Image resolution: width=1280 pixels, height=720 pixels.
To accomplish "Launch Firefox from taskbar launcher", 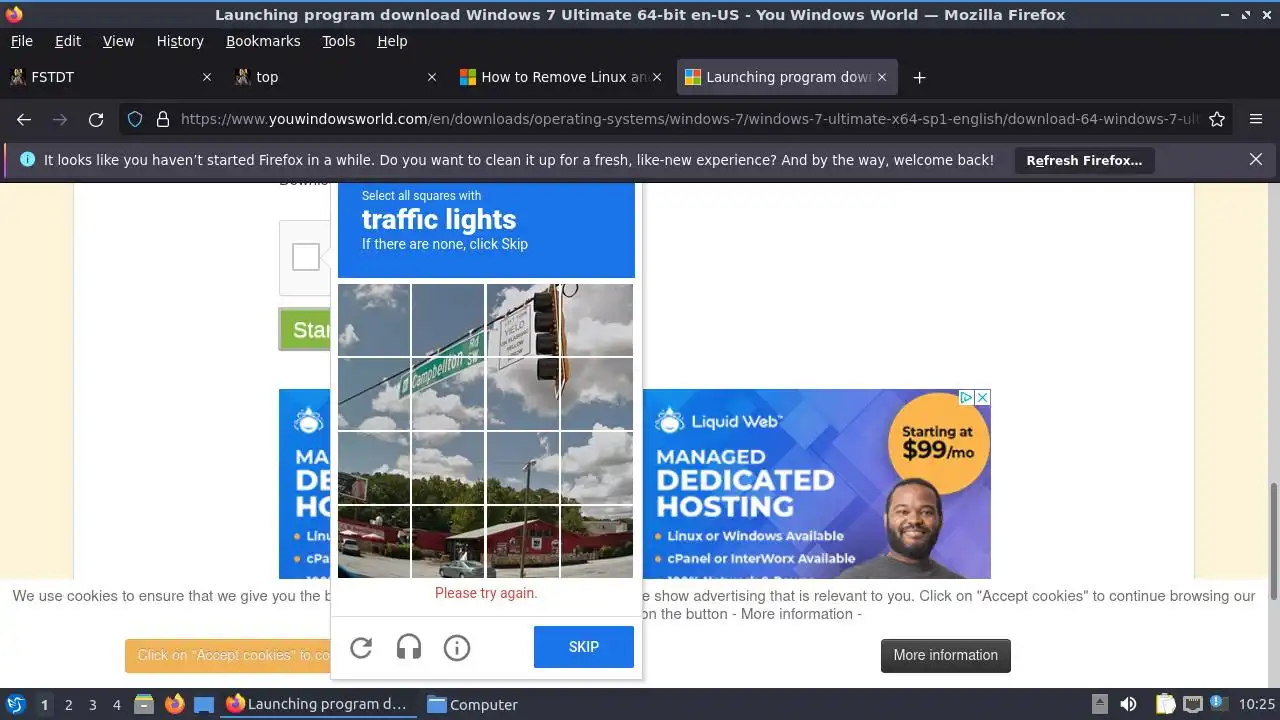I will [x=174, y=704].
